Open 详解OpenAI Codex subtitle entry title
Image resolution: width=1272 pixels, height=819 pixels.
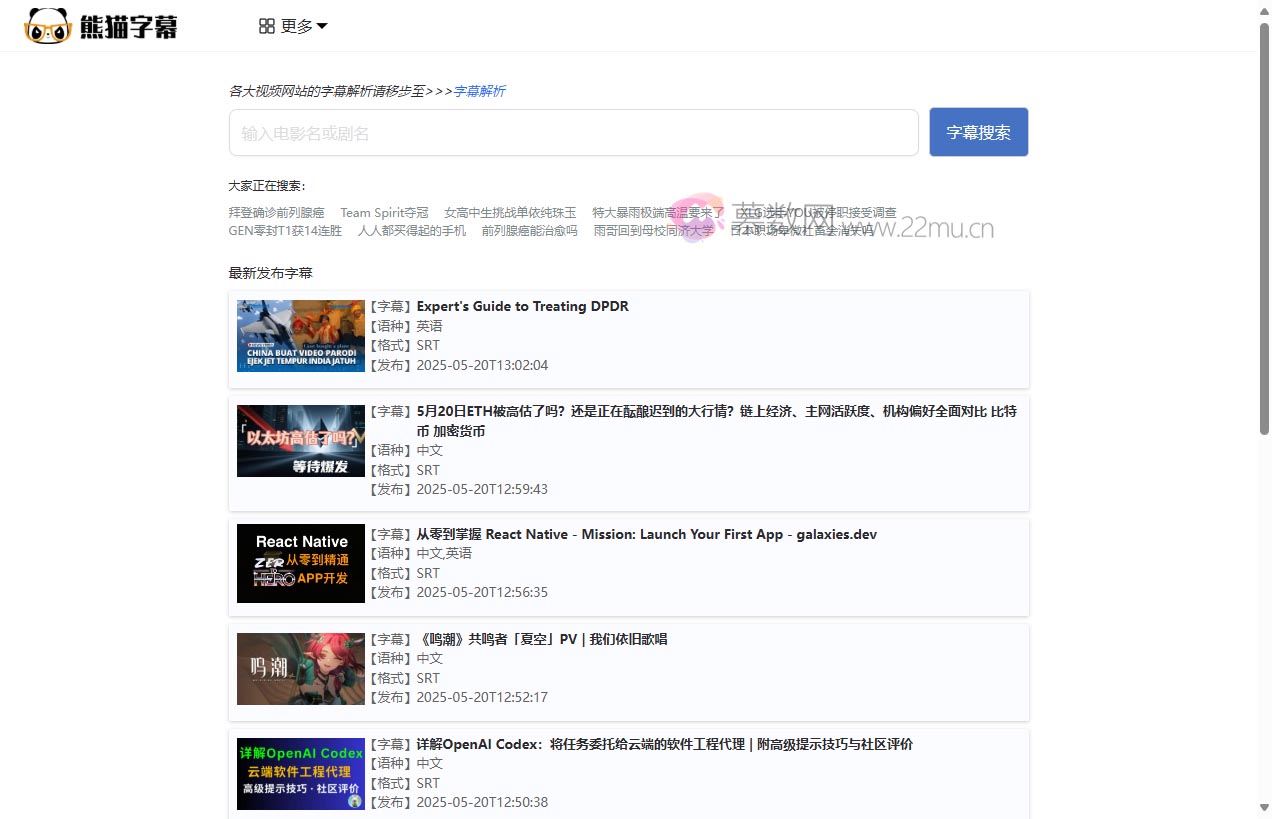[664, 744]
